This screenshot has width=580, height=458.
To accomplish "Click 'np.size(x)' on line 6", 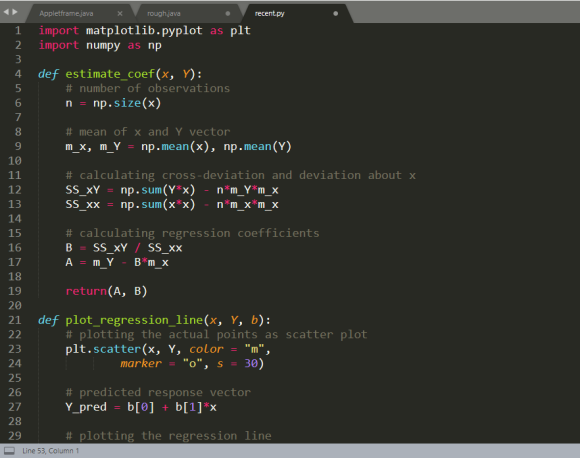I will (127, 103).
